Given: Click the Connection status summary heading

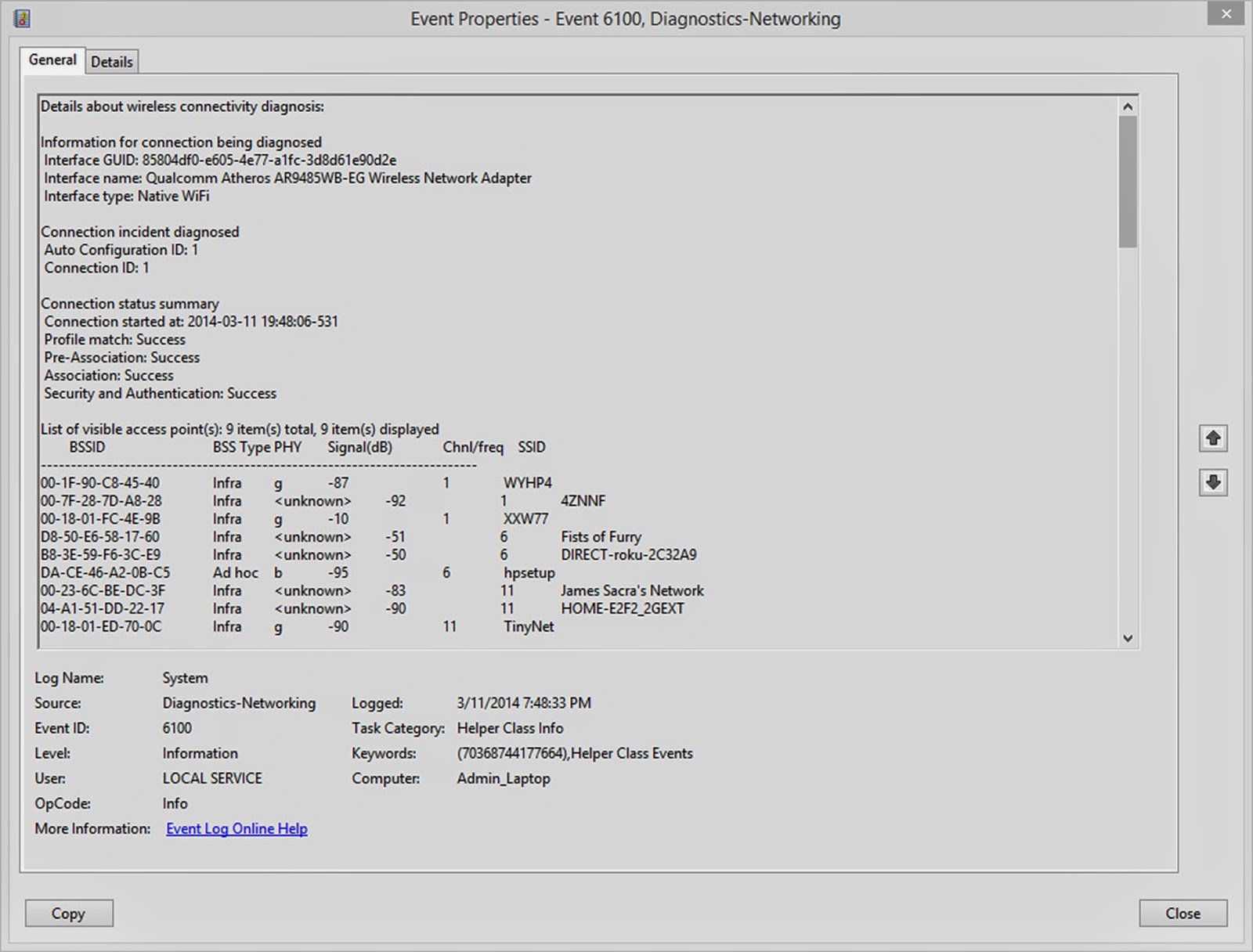Looking at the screenshot, I should (130, 304).
